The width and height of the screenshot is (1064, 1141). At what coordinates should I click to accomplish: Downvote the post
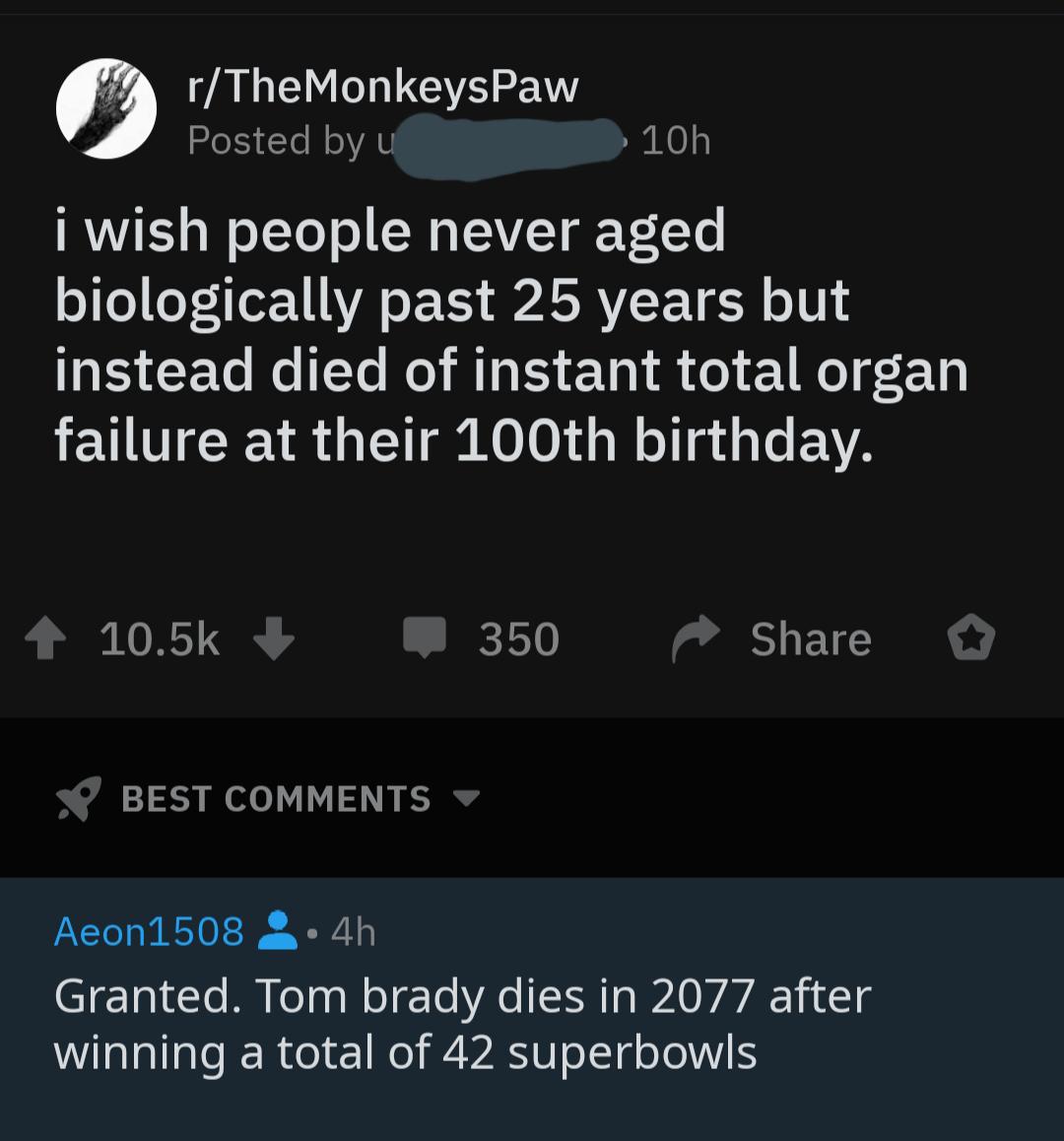(x=274, y=638)
